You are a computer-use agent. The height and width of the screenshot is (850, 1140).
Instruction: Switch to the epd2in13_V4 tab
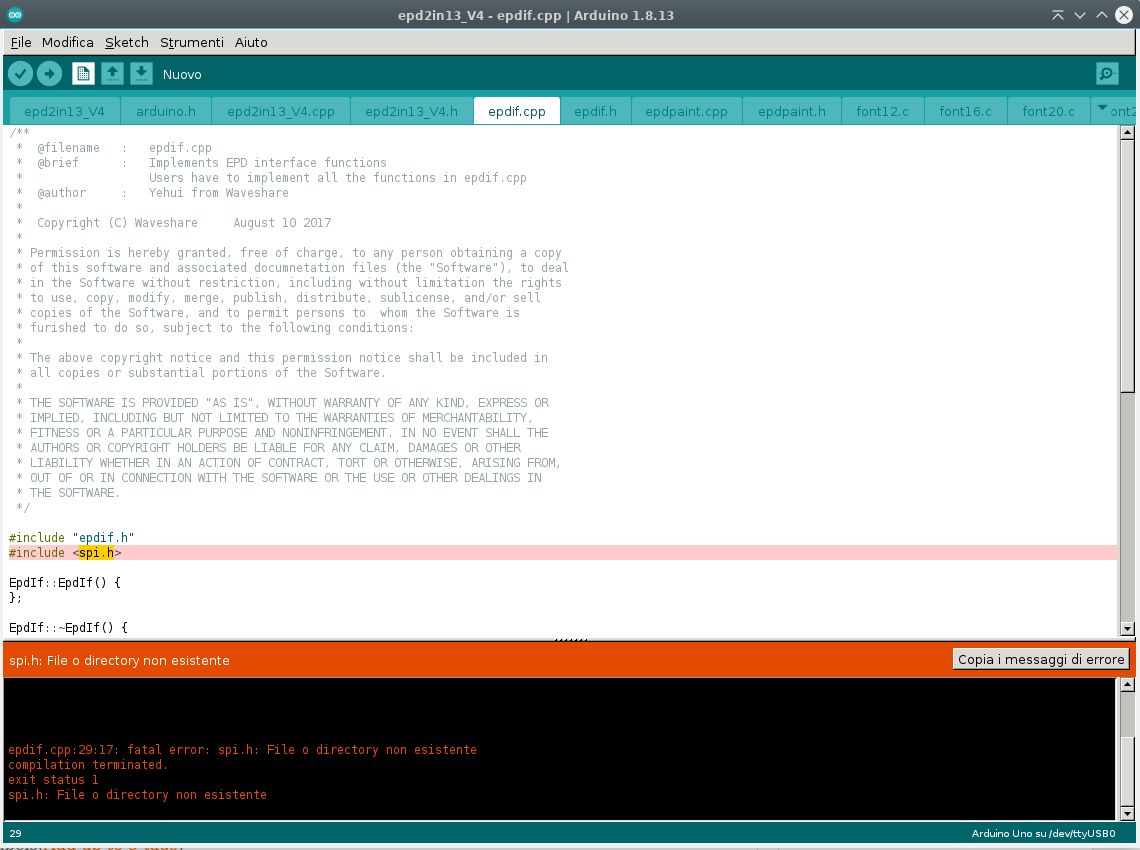click(x=64, y=111)
